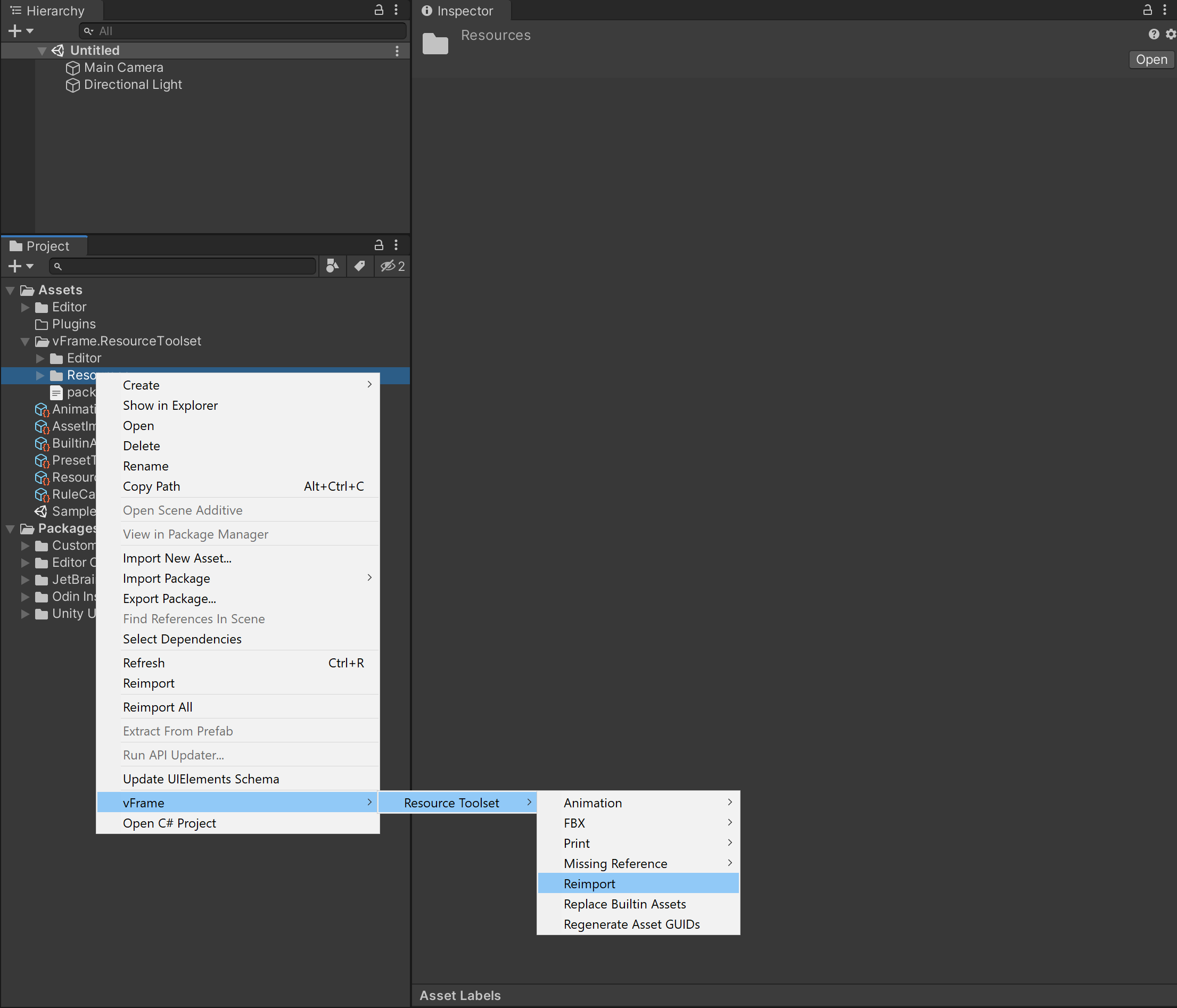This screenshot has height=1008, width=1177.
Task: Collapse the Assets folder tree
Action: click(10, 290)
